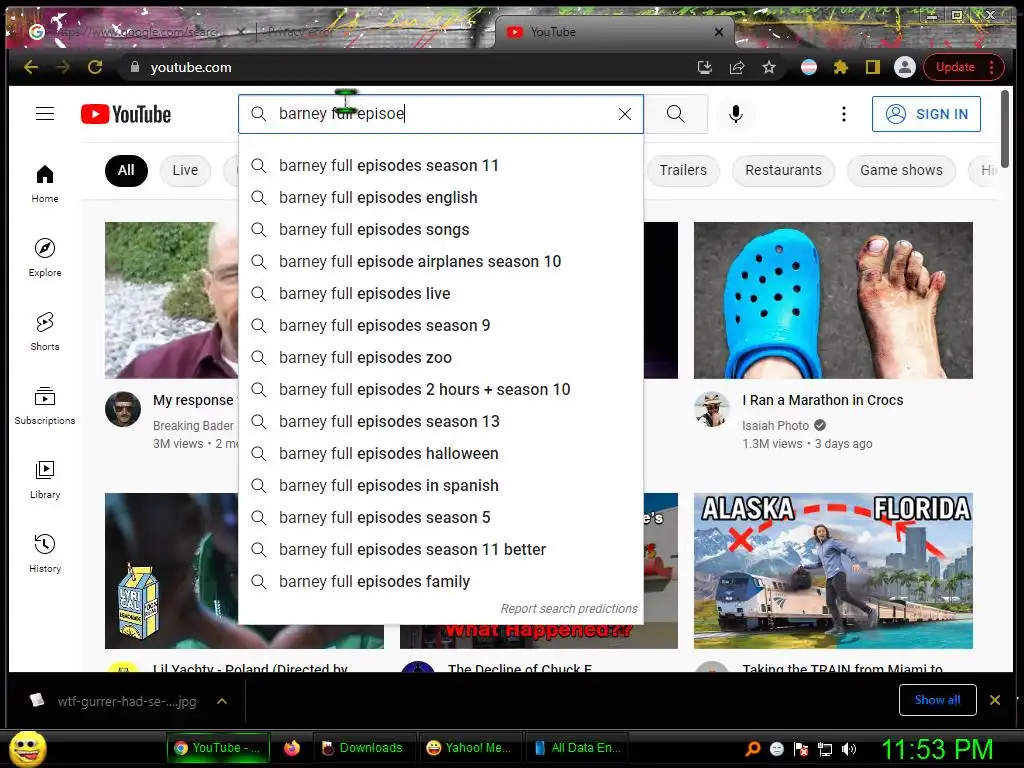Open the Chrome profile avatar
Screen dimensions: 1024x768
904,67
